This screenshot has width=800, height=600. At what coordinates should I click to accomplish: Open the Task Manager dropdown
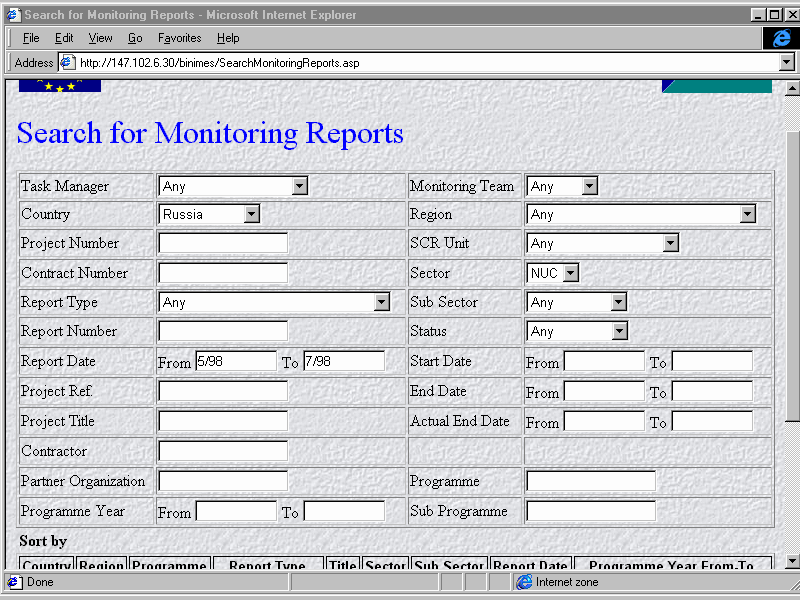[299, 186]
